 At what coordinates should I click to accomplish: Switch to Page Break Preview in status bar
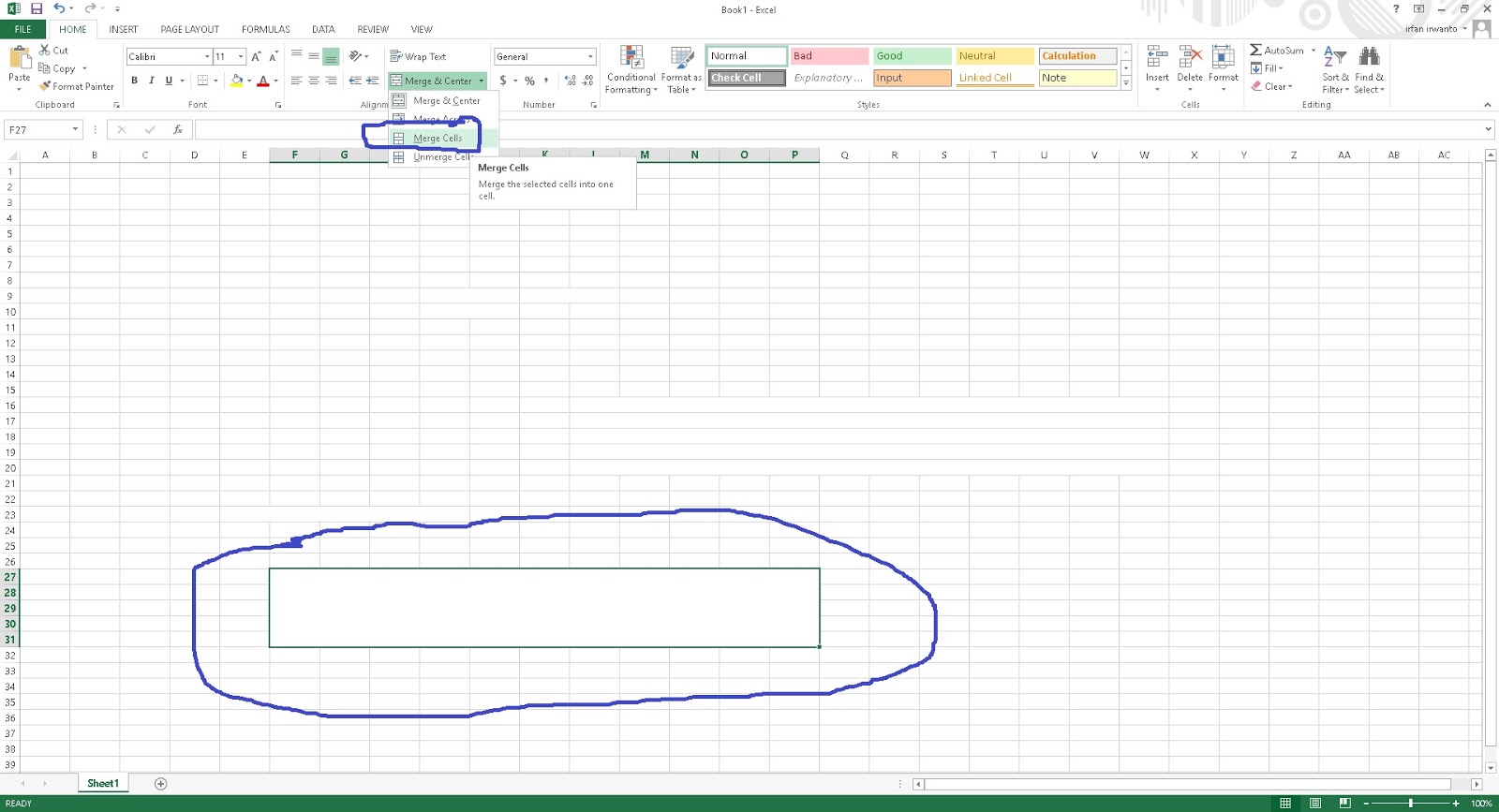(x=1344, y=803)
